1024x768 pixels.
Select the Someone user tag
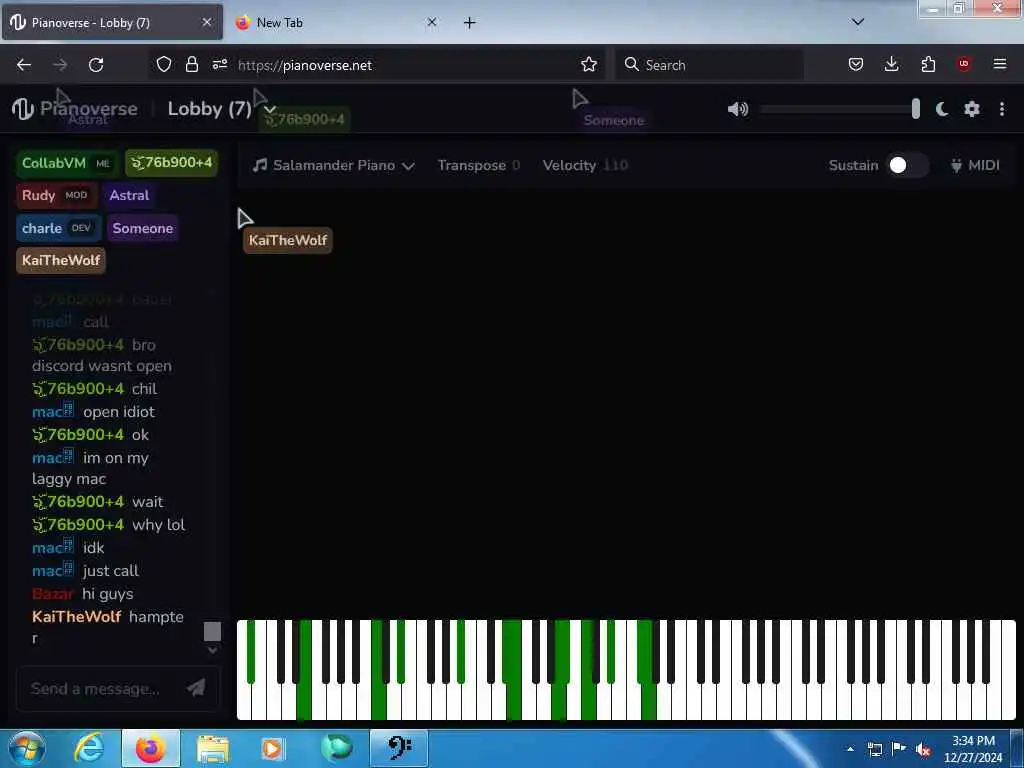click(142, 228)
